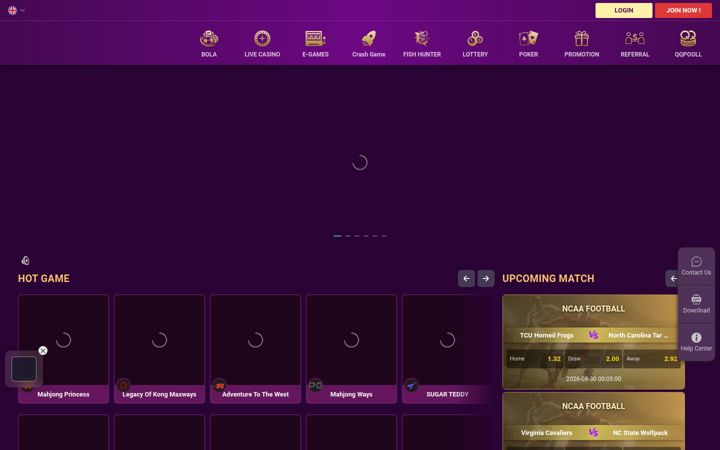The image size is (720, 450).
Task: Select the first banner carousel indicator
Action: coord(338,236)
